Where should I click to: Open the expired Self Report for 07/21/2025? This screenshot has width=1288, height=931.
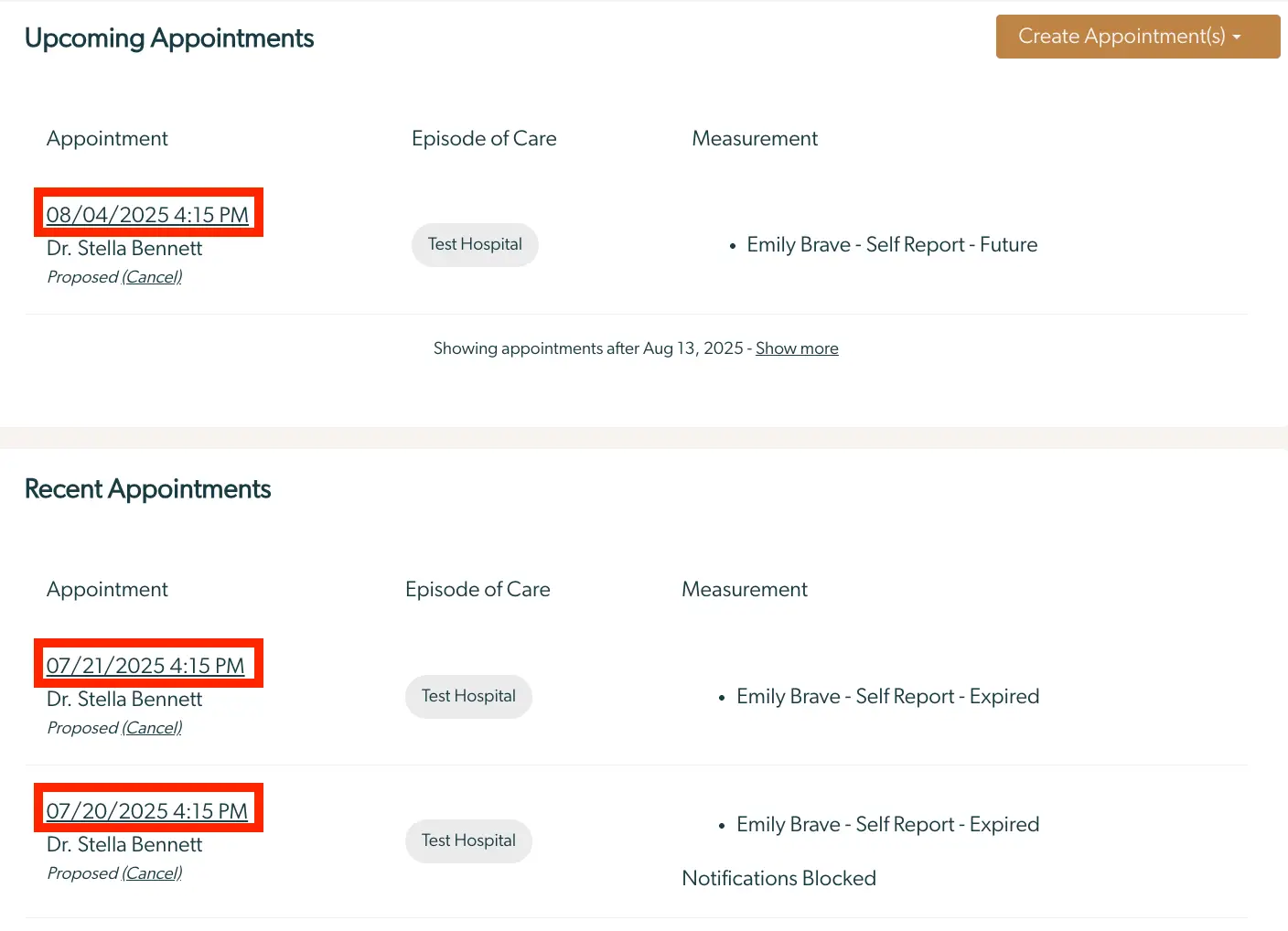click(x=887, y=696)
